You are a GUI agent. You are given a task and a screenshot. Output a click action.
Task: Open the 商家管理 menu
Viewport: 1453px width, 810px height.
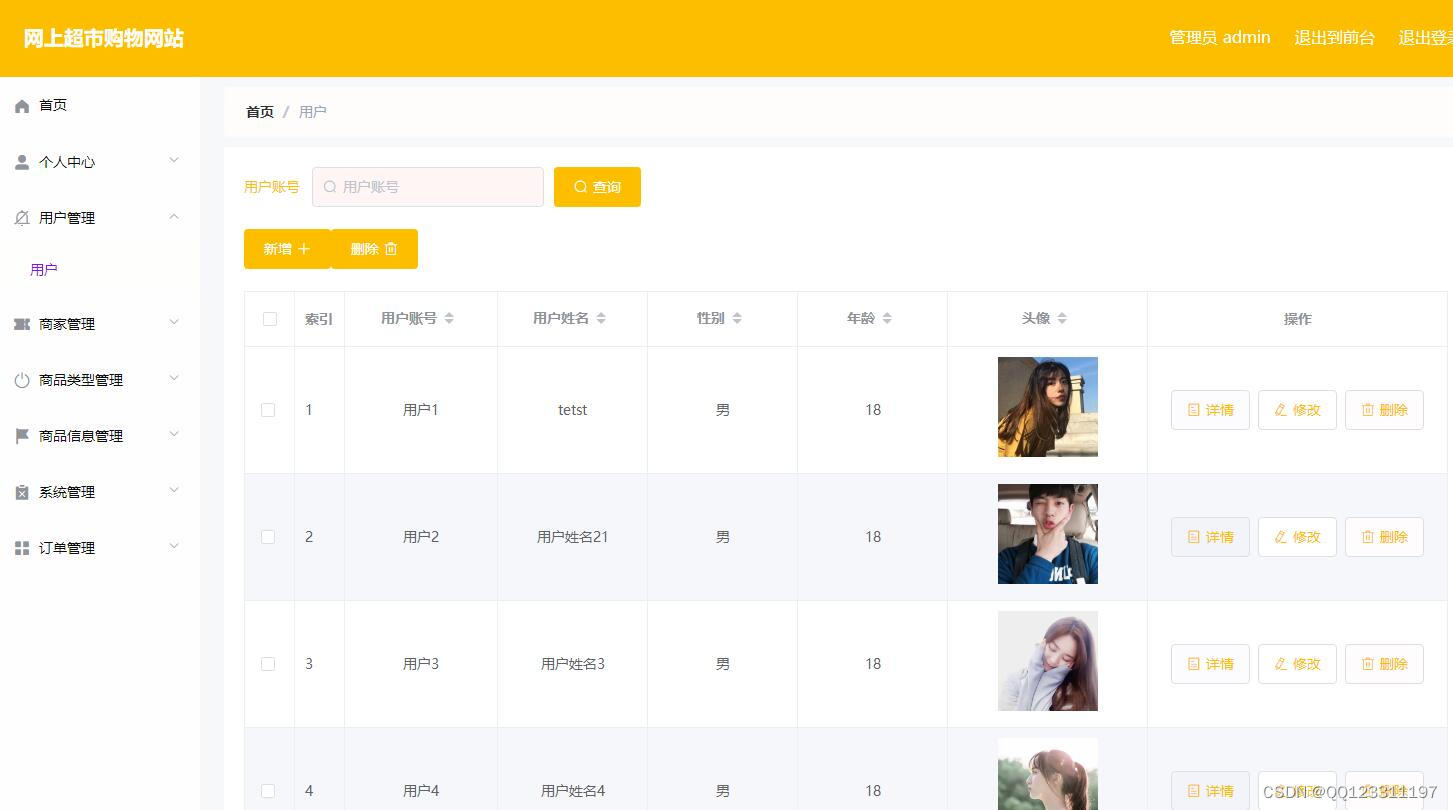pos(100,324)
